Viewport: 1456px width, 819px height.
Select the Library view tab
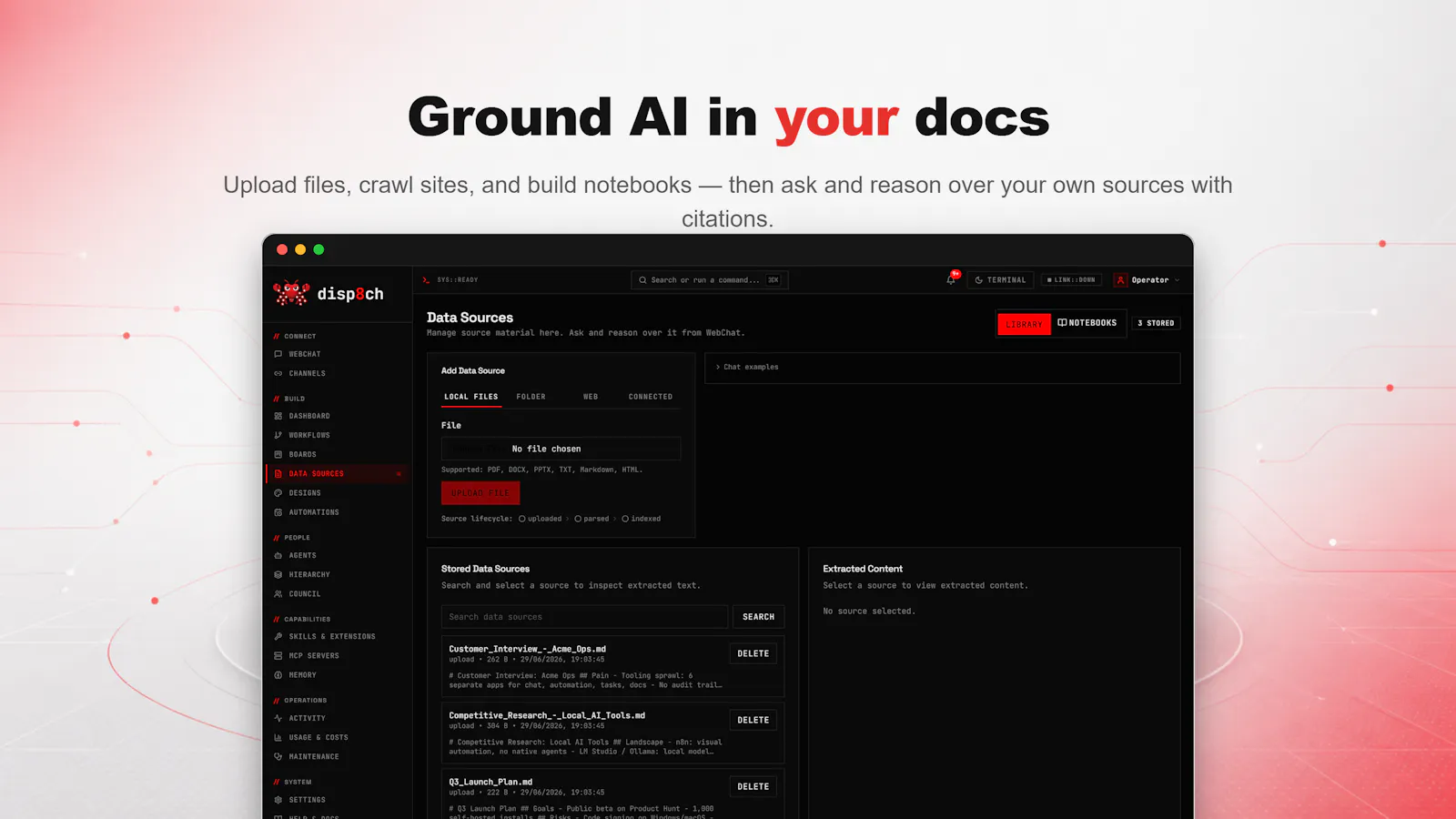pos(1024,324)
